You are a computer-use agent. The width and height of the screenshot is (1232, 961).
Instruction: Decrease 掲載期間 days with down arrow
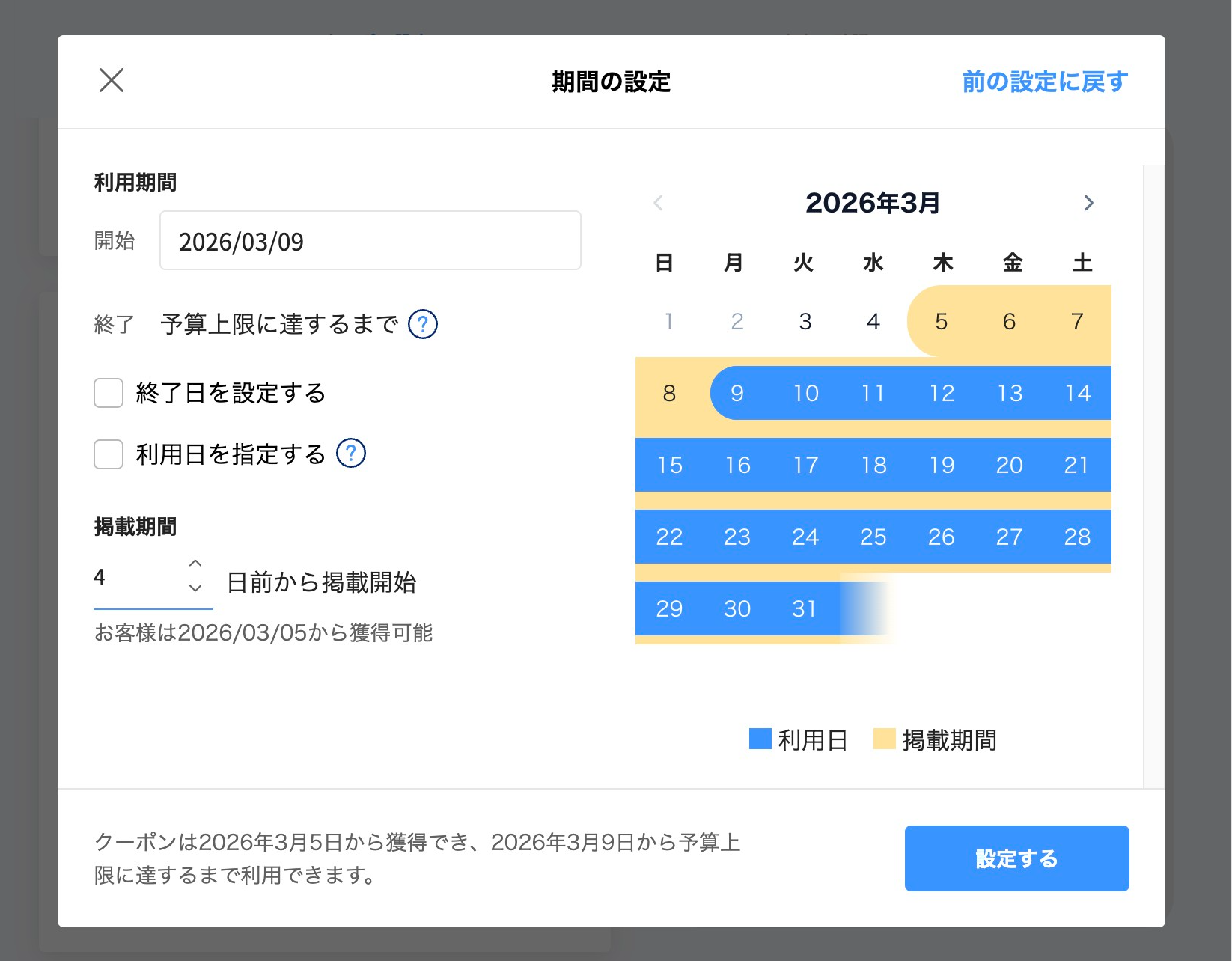(195, 588)
